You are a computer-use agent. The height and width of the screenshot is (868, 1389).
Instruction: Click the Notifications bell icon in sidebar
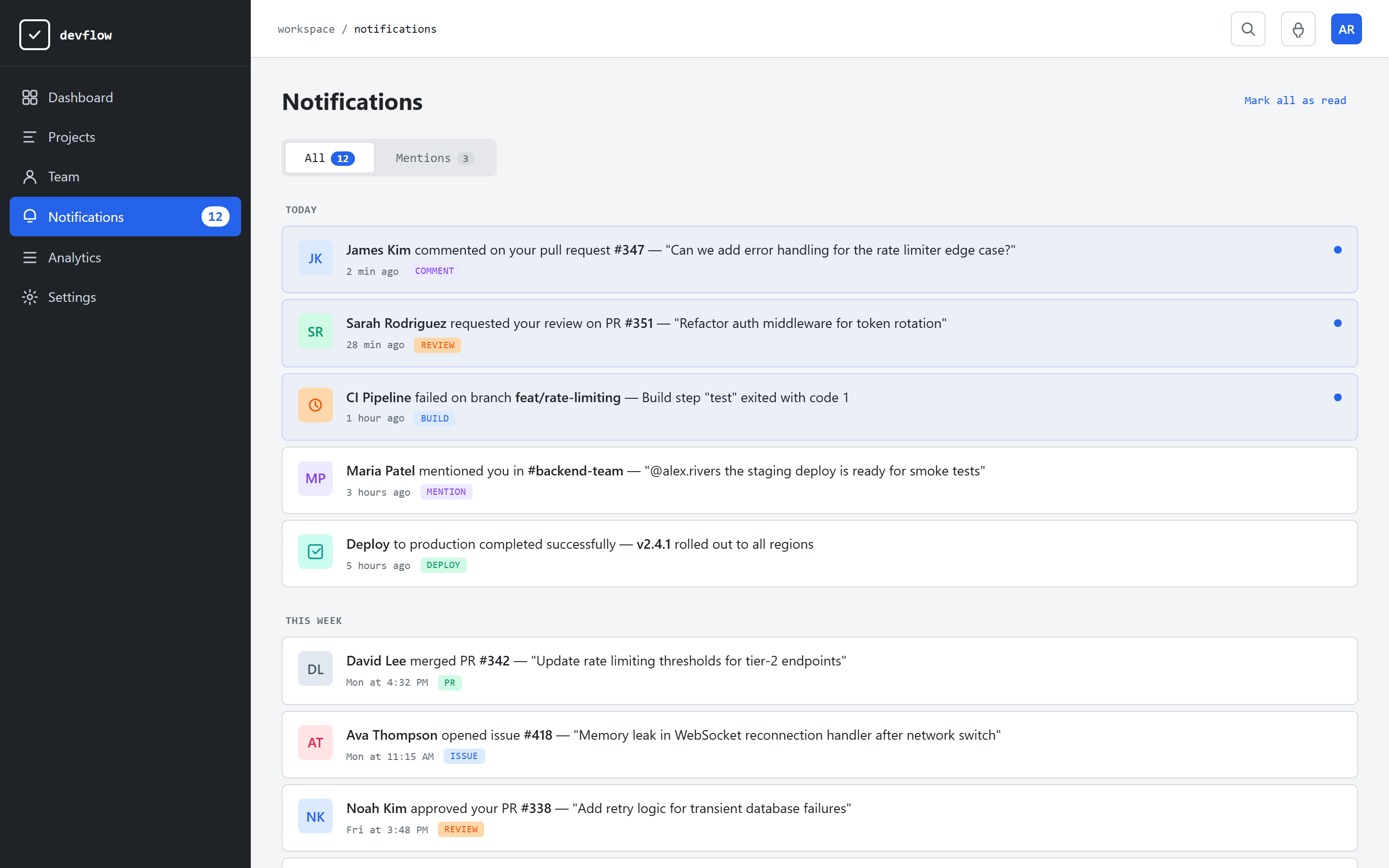click(x=29, y=217)
